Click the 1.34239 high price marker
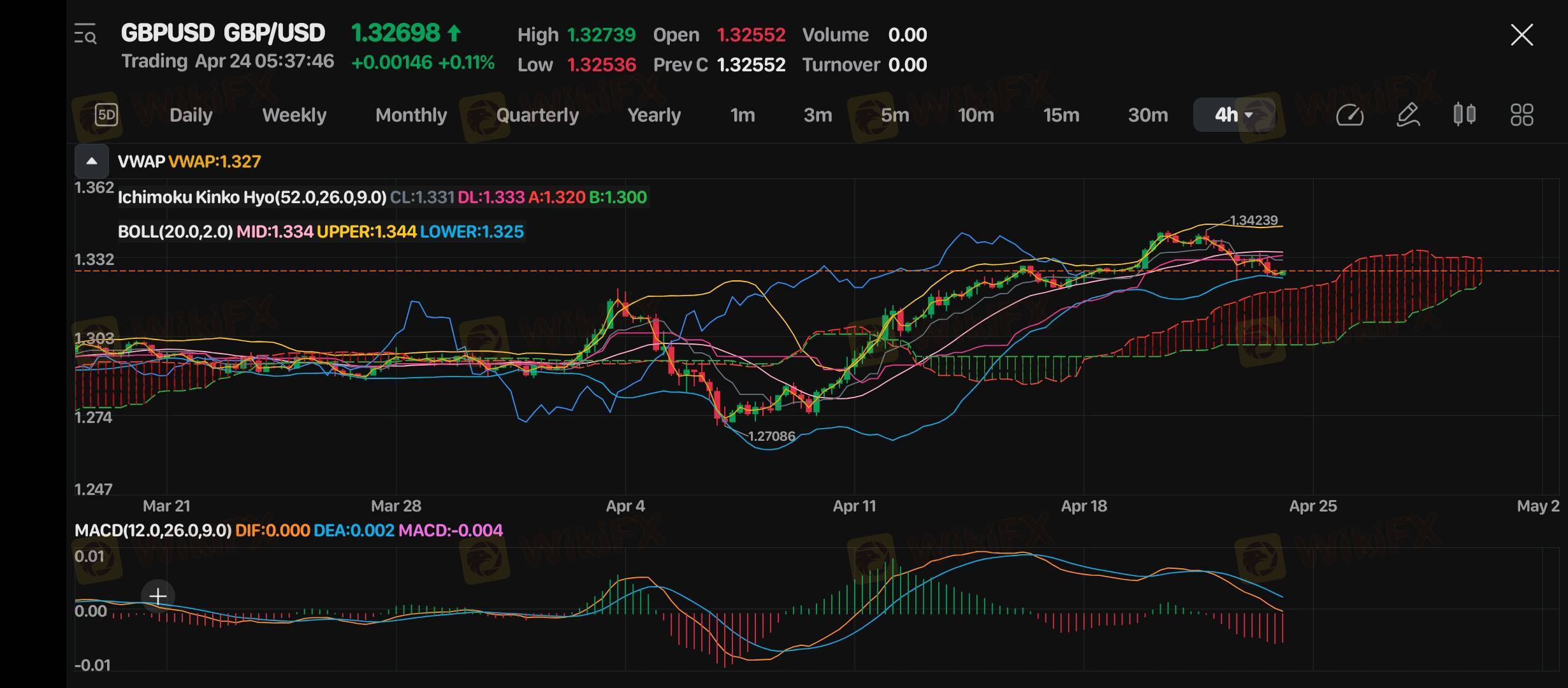Image resolution: width=1568 pixels, height=688 pixels. pyautogui.click(x=1253, y=220)
